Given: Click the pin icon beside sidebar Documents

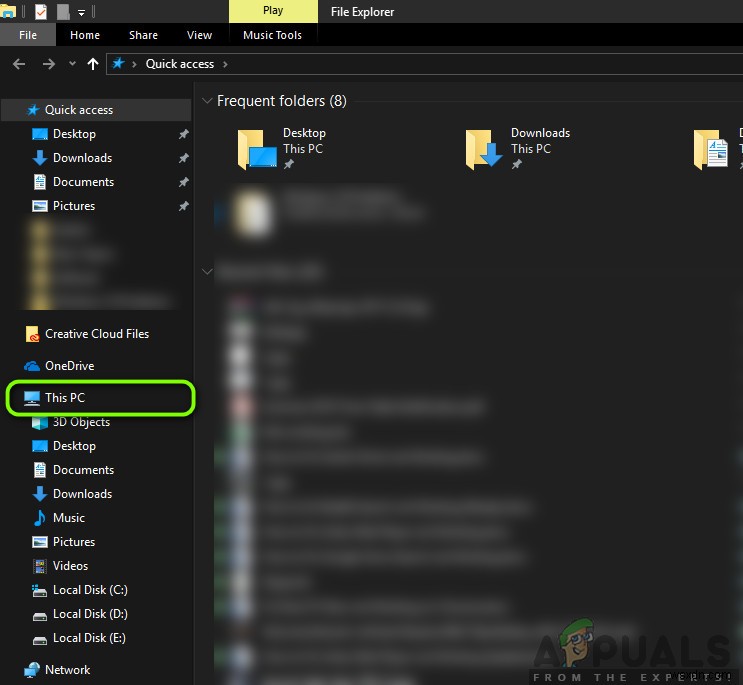Looking at the screenshot, I should pos(183,182).
